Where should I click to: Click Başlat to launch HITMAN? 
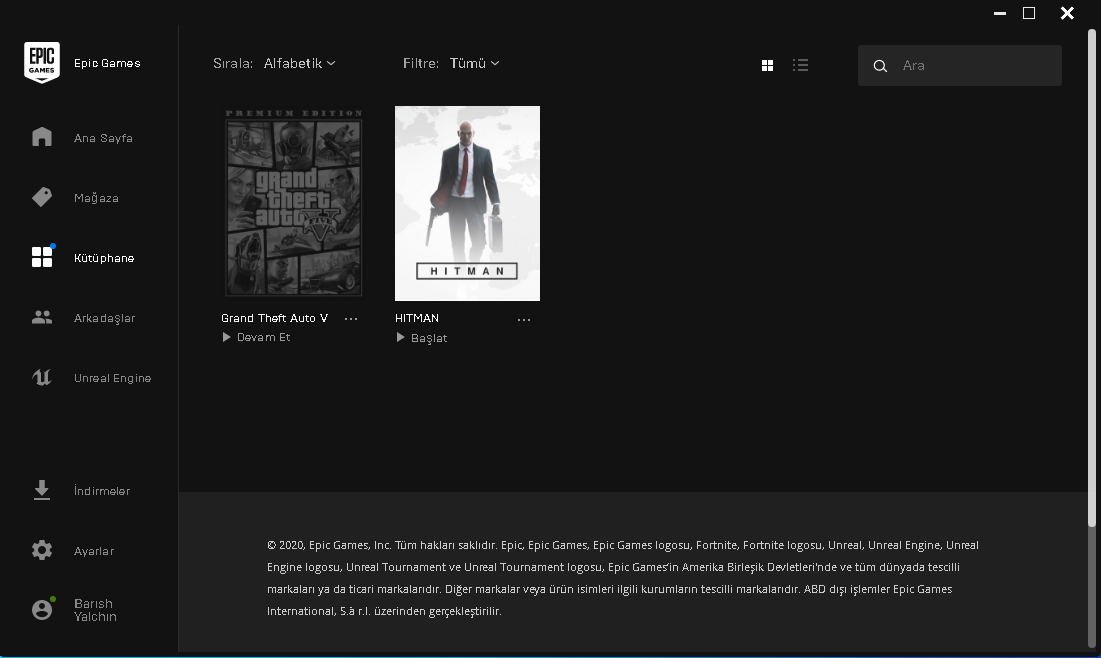[429, 338]
